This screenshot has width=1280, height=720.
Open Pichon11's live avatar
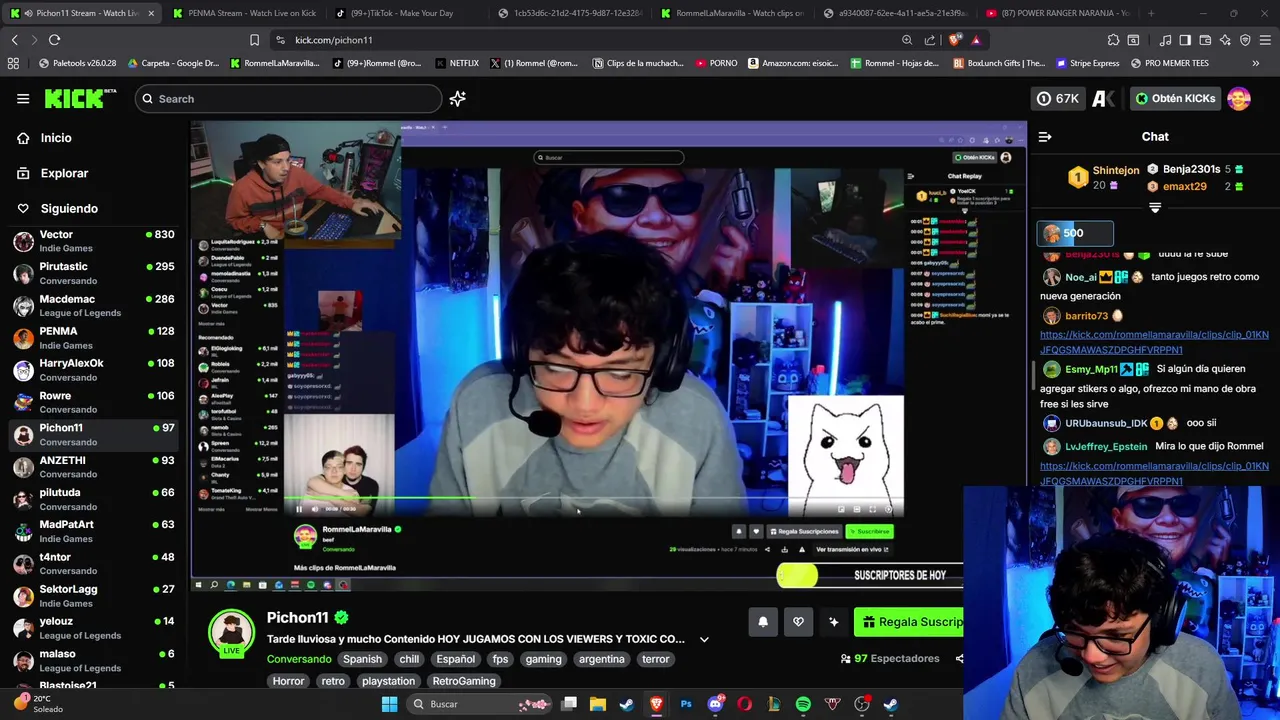[x=232, y=633]
